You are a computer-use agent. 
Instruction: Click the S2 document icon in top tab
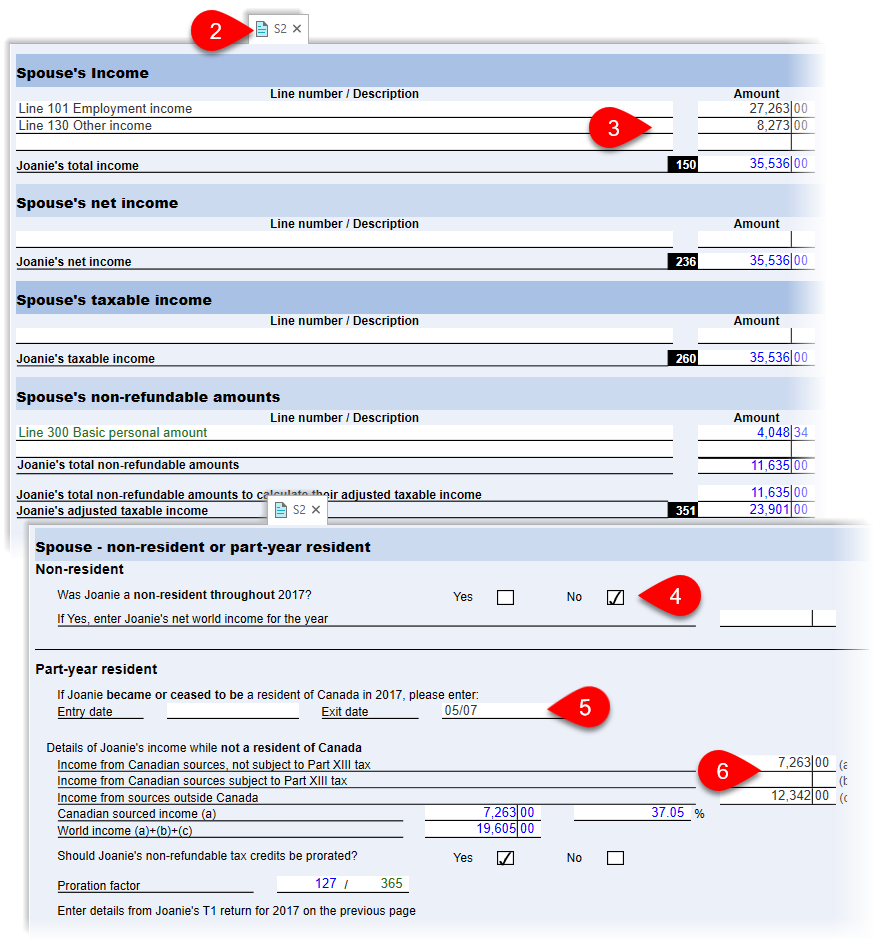262,29
